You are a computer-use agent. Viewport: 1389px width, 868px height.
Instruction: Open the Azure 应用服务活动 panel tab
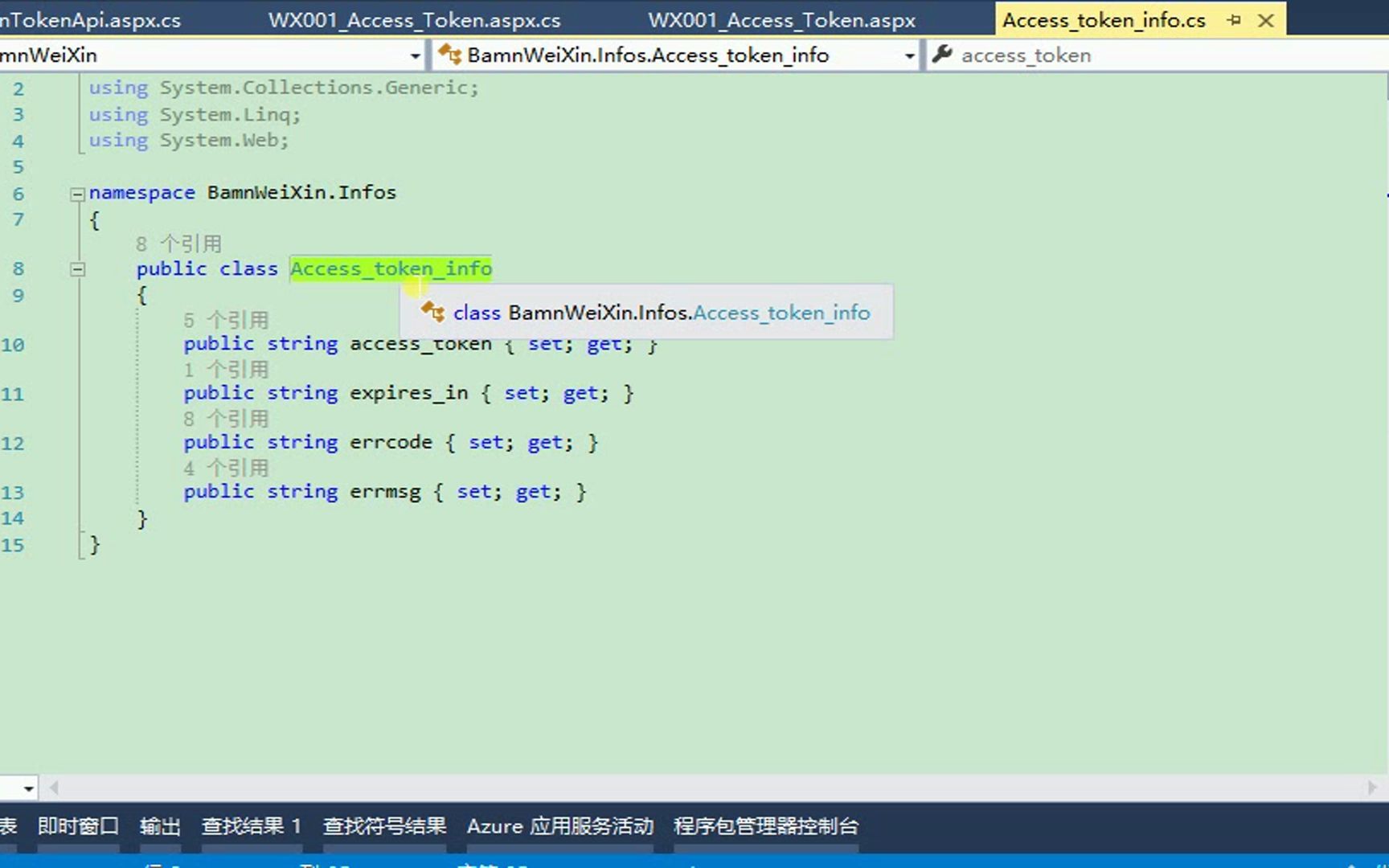coord(560,826)
